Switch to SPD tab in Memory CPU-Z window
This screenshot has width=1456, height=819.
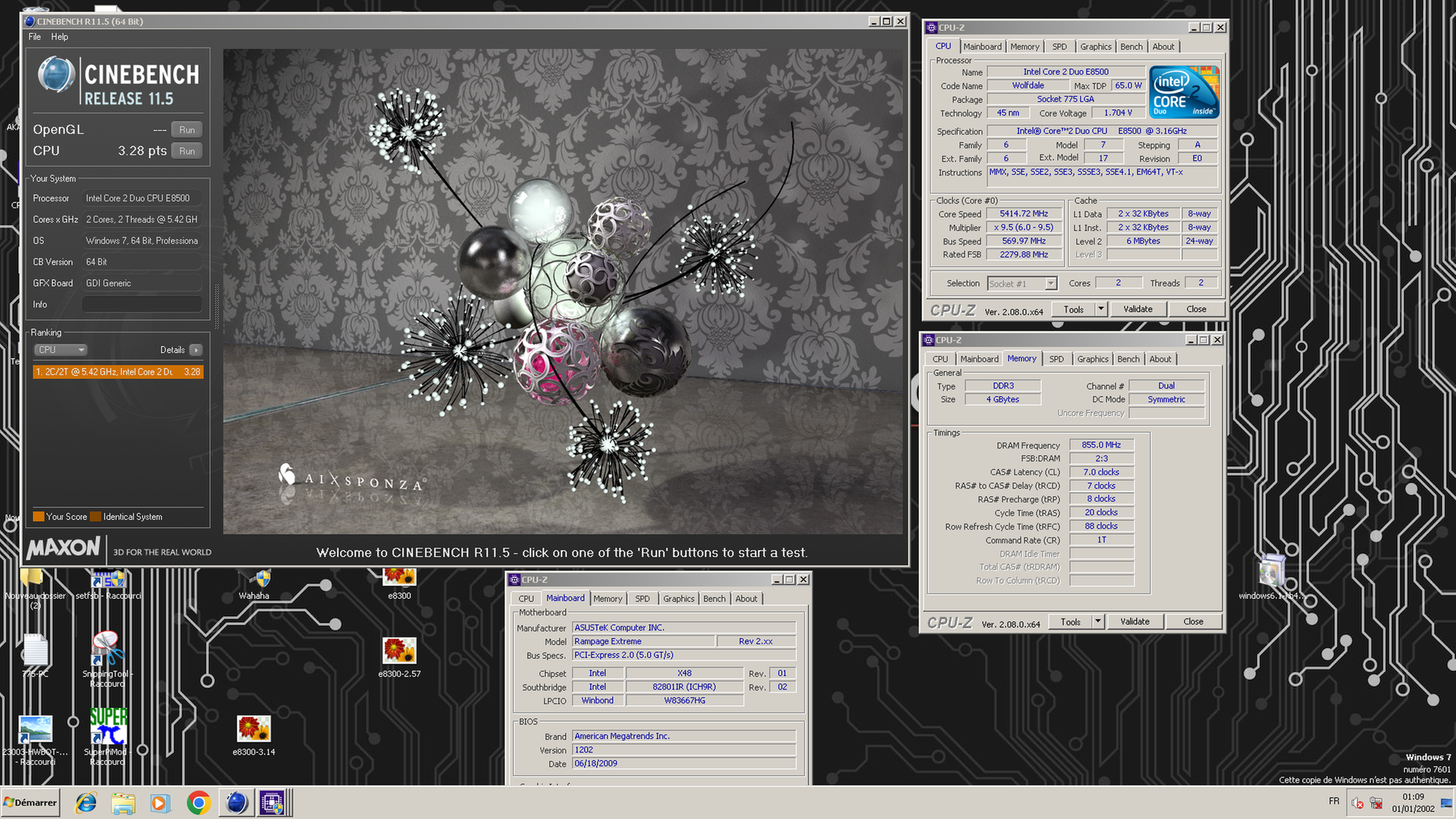click(1056, 359)
